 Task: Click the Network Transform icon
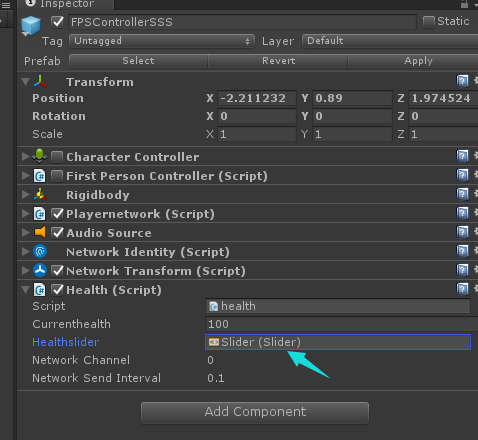[x=40, y=270]
